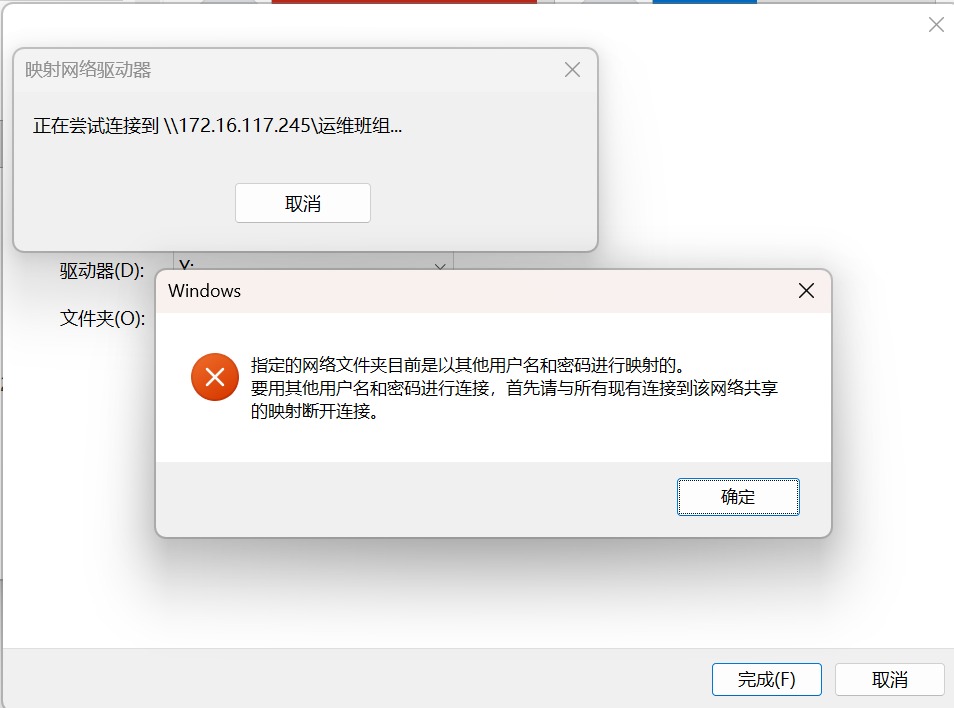Click the red bar at the window top
This screenshot has height=708, width=954.
[404, 2]
